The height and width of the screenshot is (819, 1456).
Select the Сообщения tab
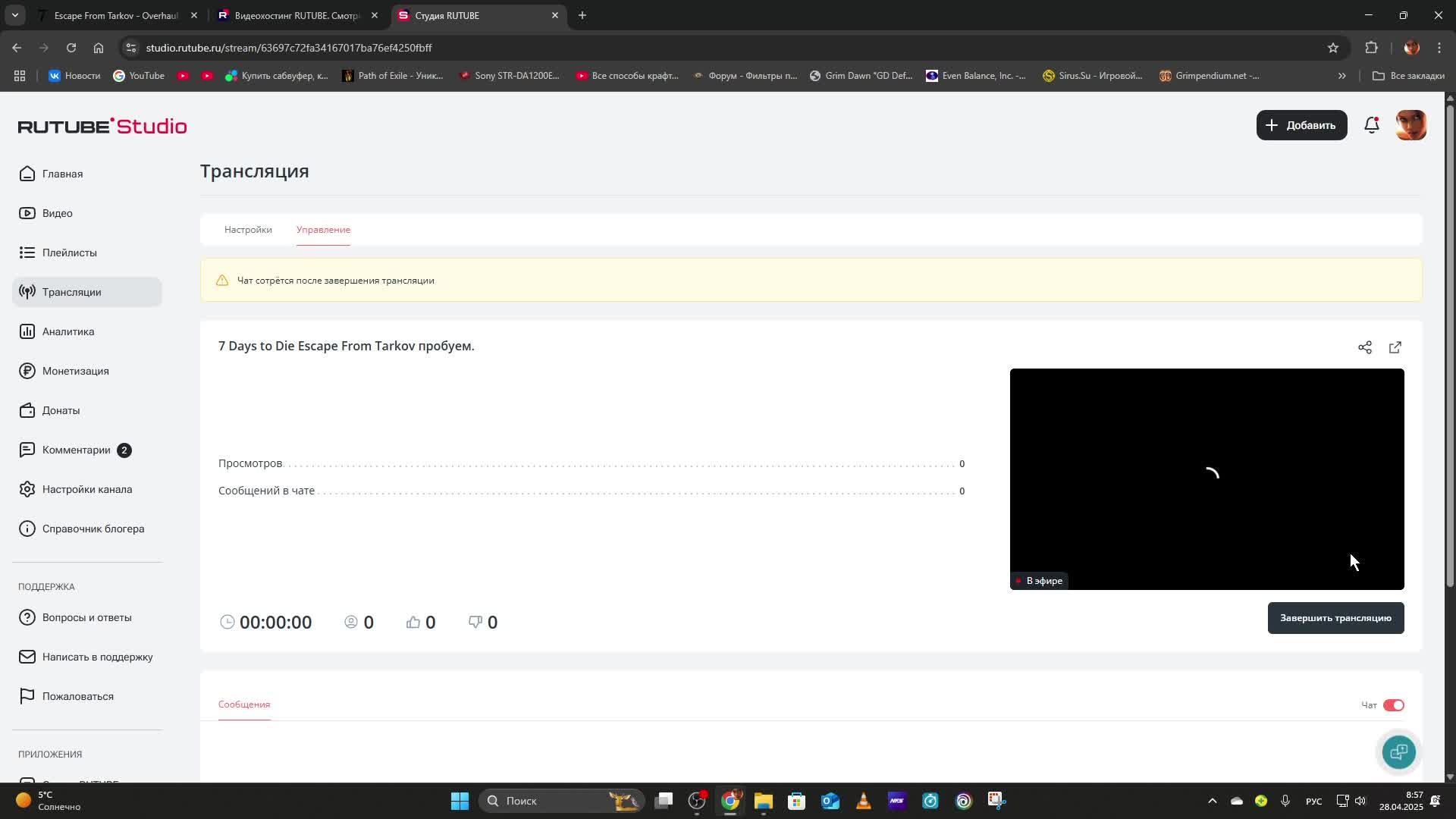tap(243, 704)
